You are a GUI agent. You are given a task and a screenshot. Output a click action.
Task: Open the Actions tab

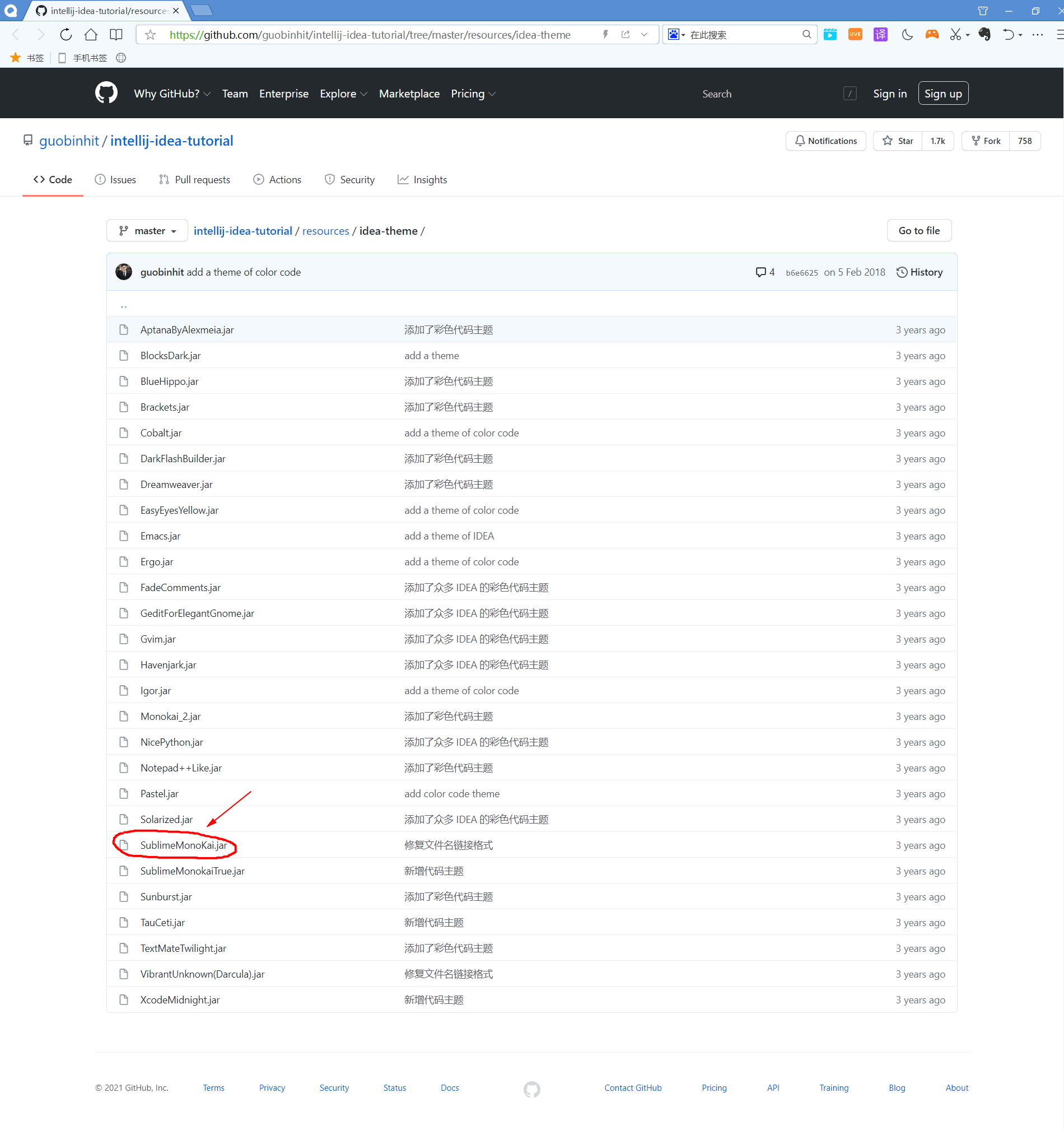pos(277,180)
